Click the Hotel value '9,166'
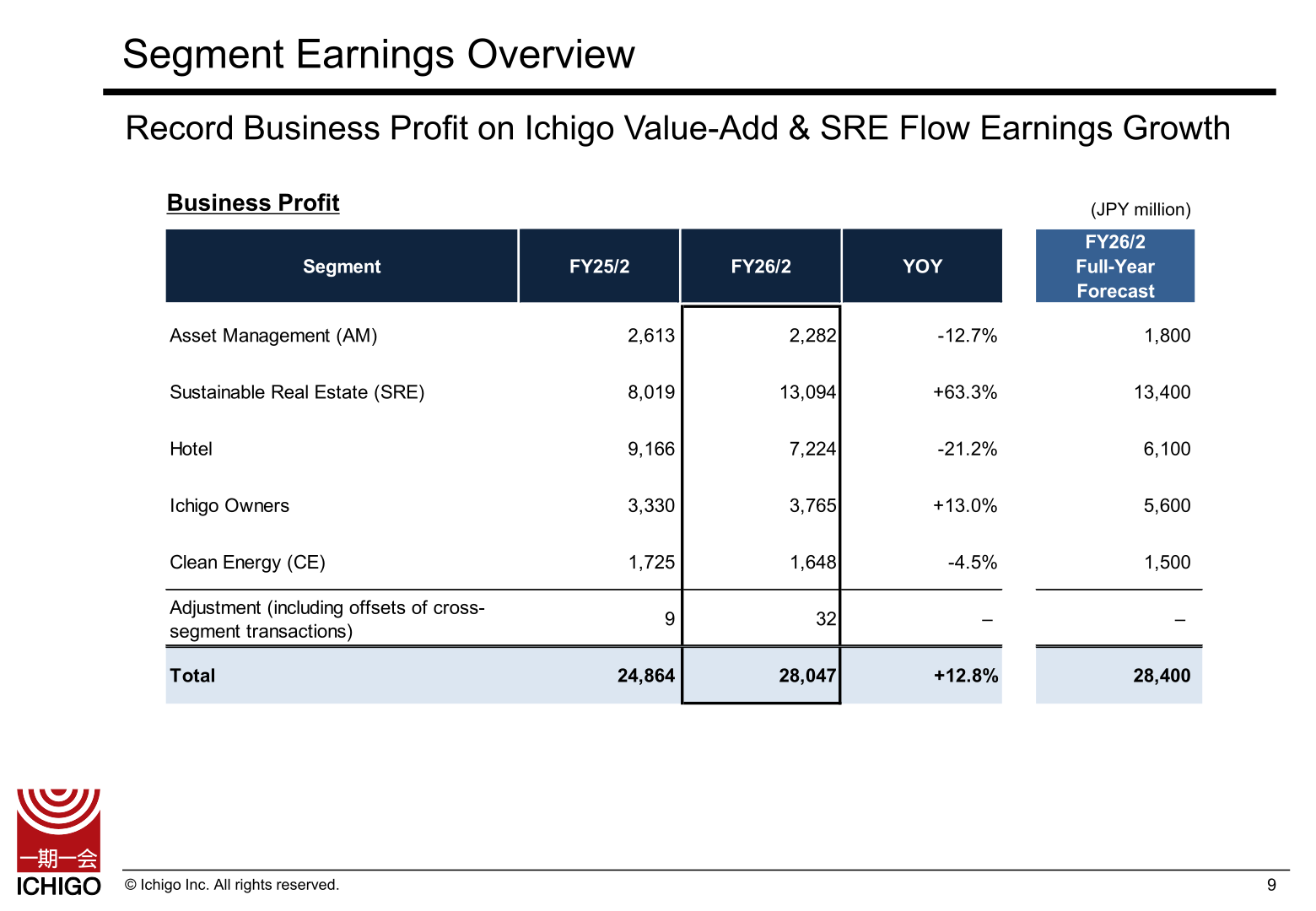 pos(651,449)
